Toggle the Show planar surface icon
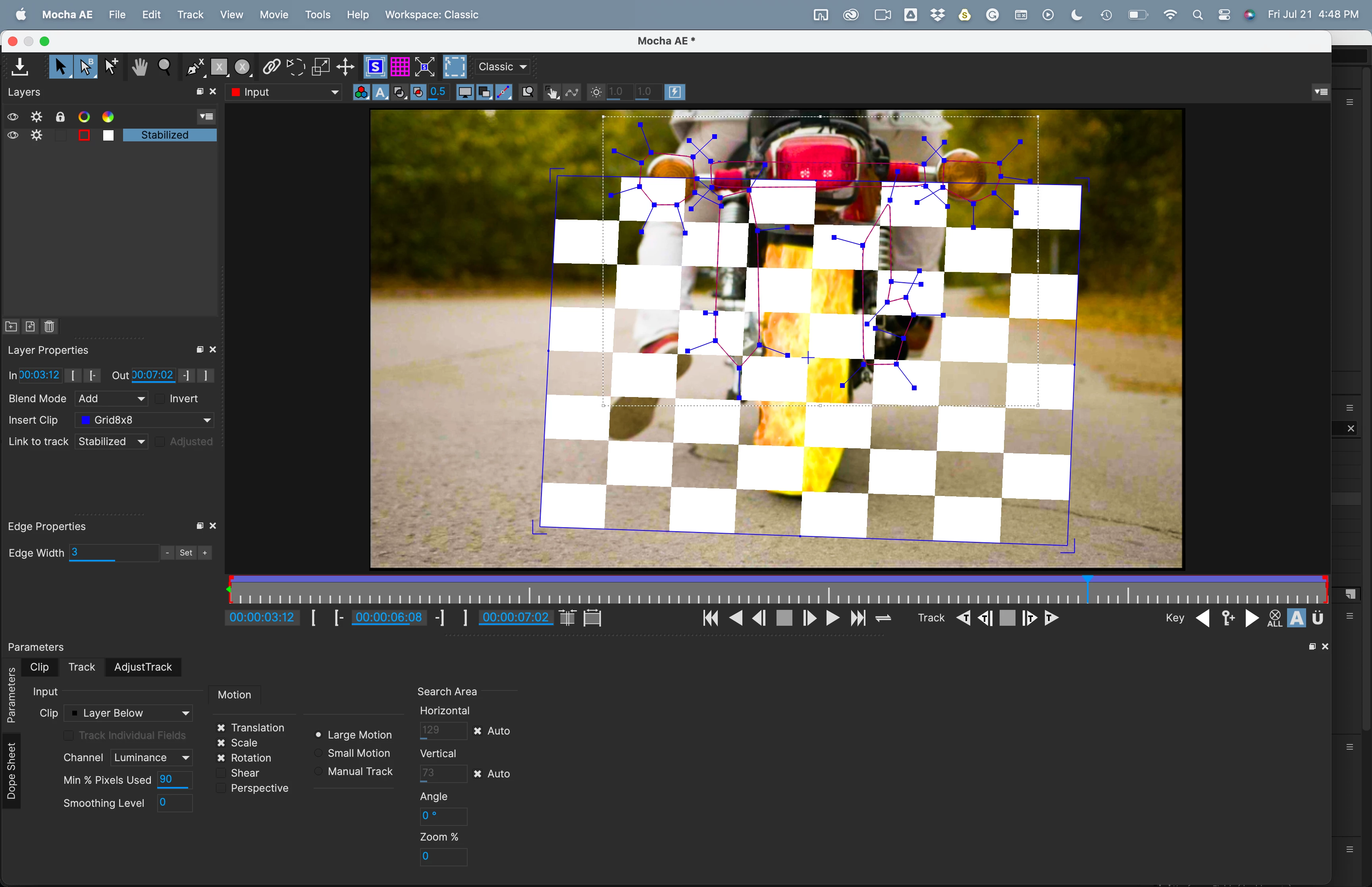Image resolution: width=1372 pixels, height=887 pixels. [375, 67]
